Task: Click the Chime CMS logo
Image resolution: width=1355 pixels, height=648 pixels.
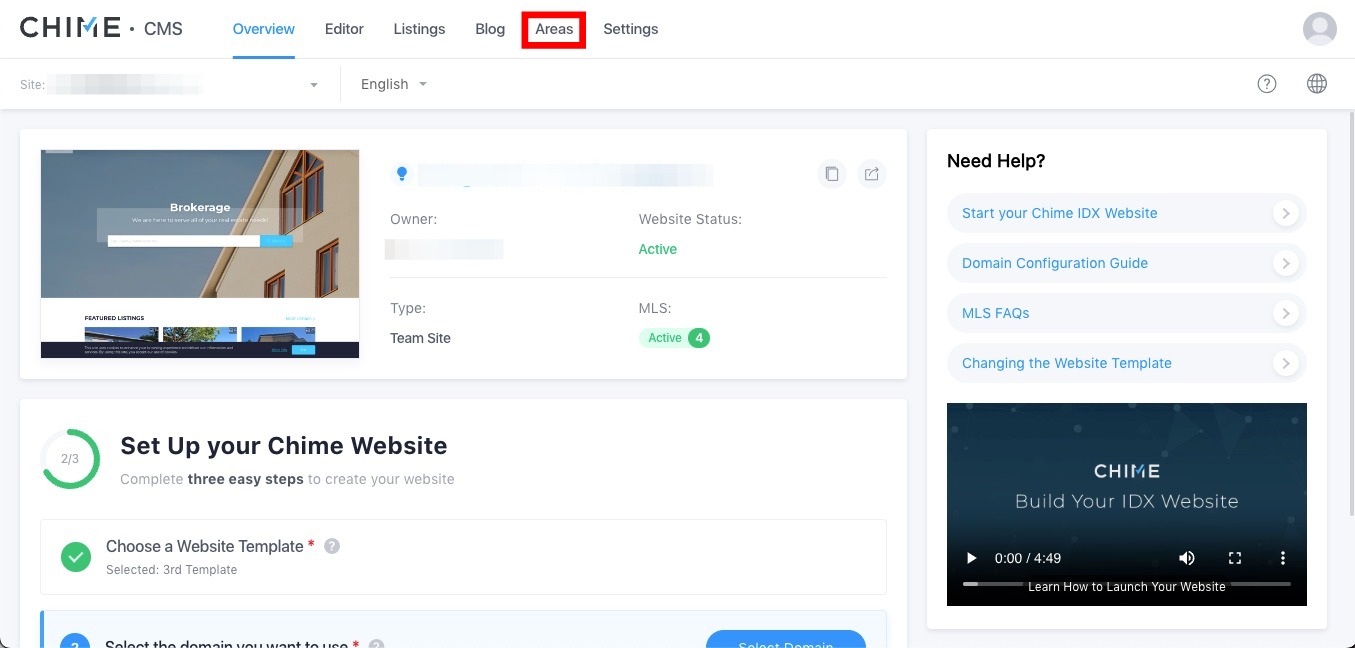Action: 101,29
